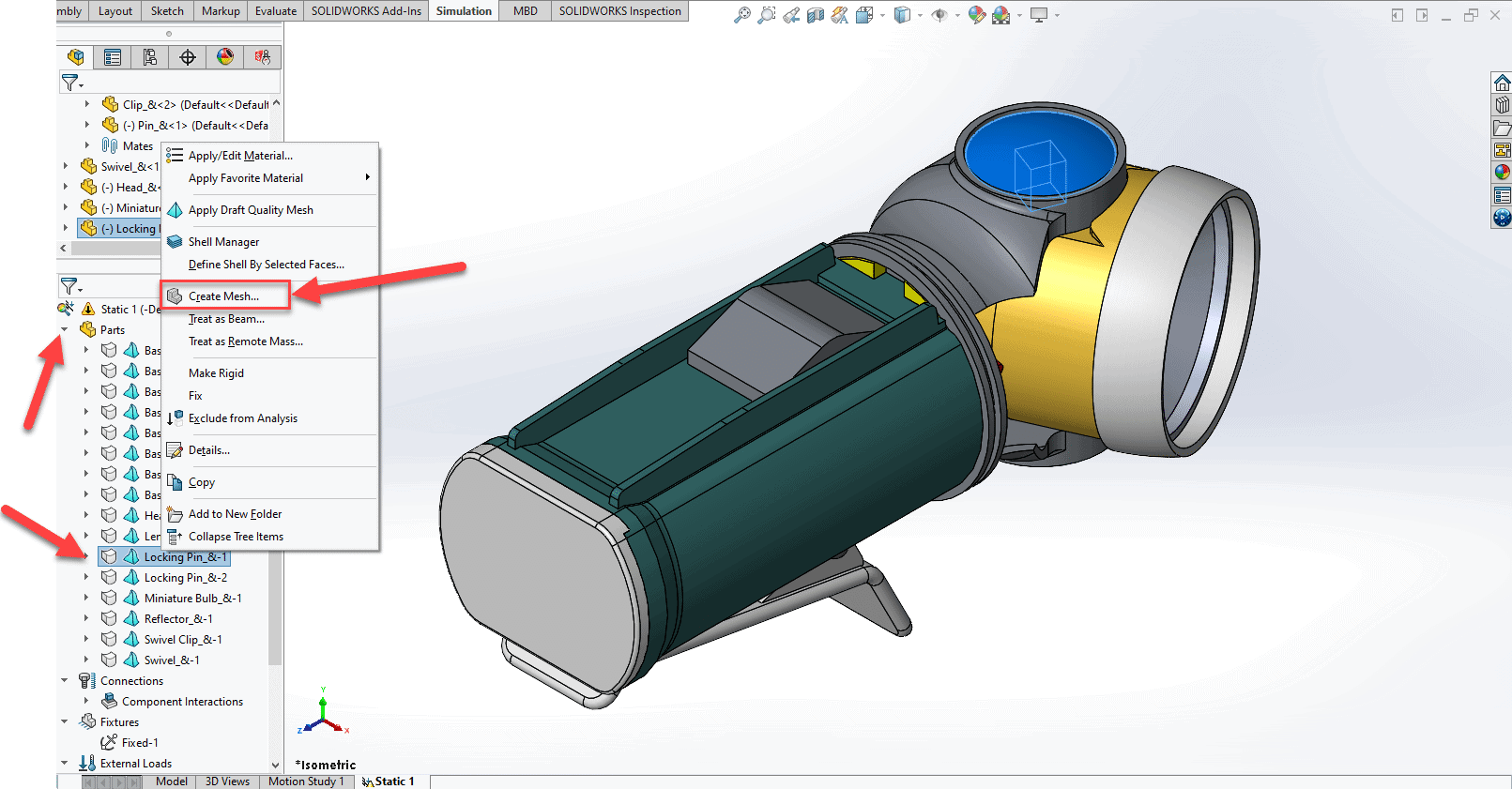Select the Static 1 study tab
The width and height of the screenshot is (1512, 789).
(x=389, y=781)
